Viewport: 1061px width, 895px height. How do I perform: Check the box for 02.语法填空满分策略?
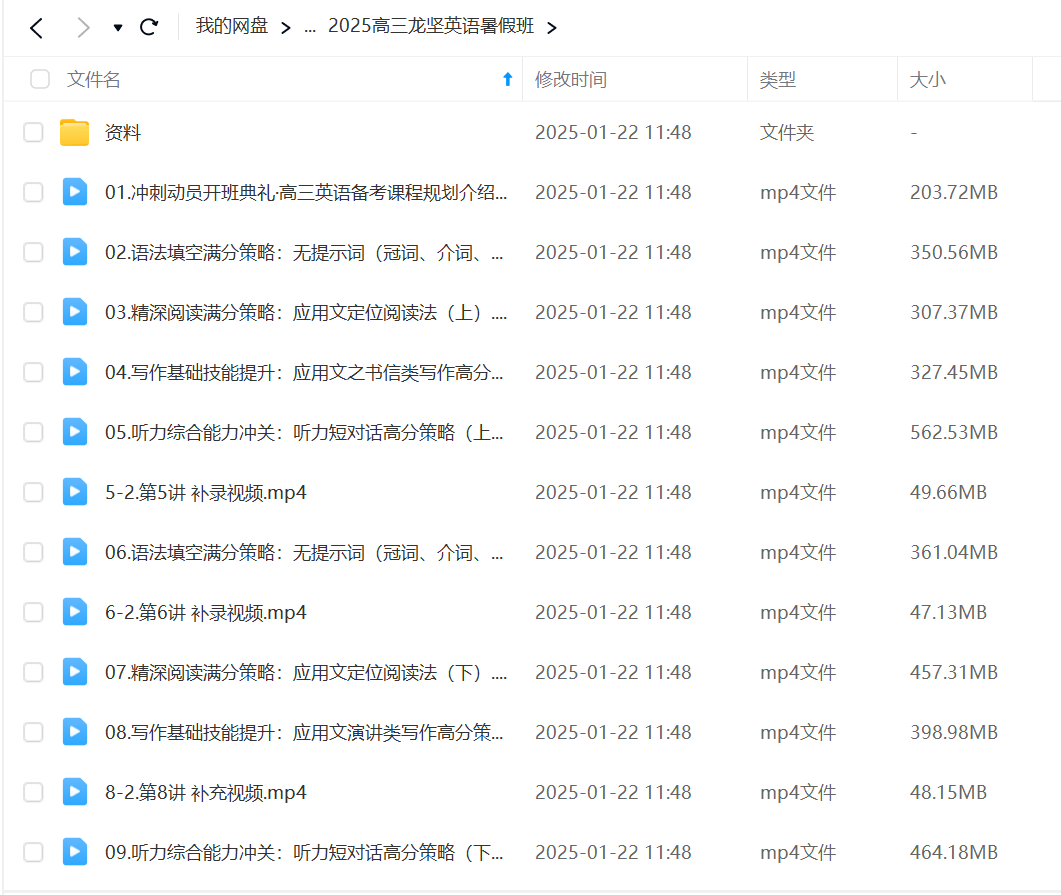[33, 252]
